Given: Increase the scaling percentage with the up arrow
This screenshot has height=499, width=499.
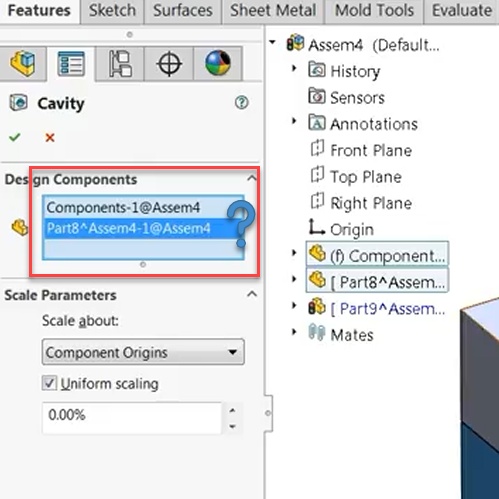Looking at the screenshot, I should 233,411.
